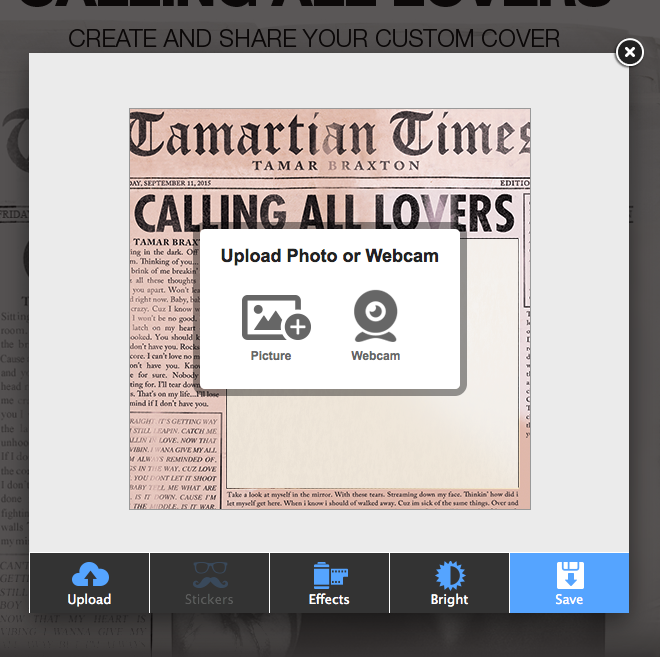Open the Upload cloud toolbar item
This screenshot has width=660, height=657.
[89, 583]
